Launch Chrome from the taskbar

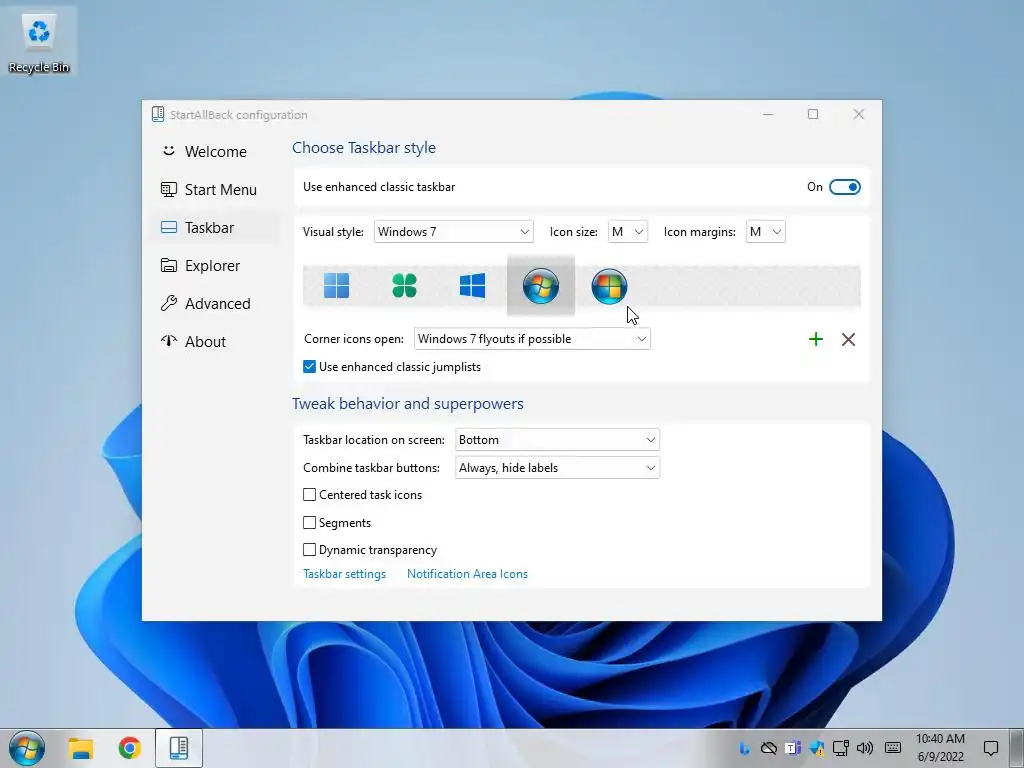[x=129, y=748]
